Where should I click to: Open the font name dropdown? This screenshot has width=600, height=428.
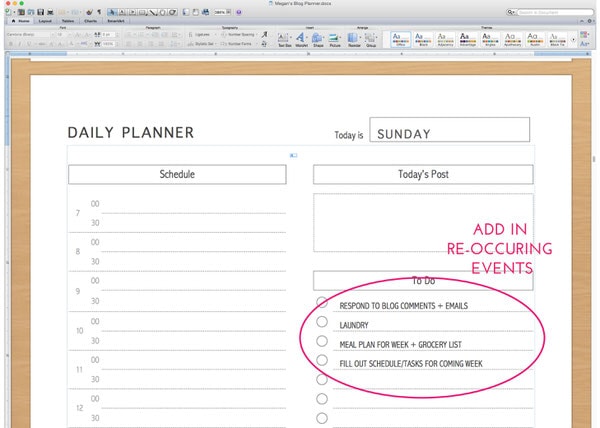[27, 33]
